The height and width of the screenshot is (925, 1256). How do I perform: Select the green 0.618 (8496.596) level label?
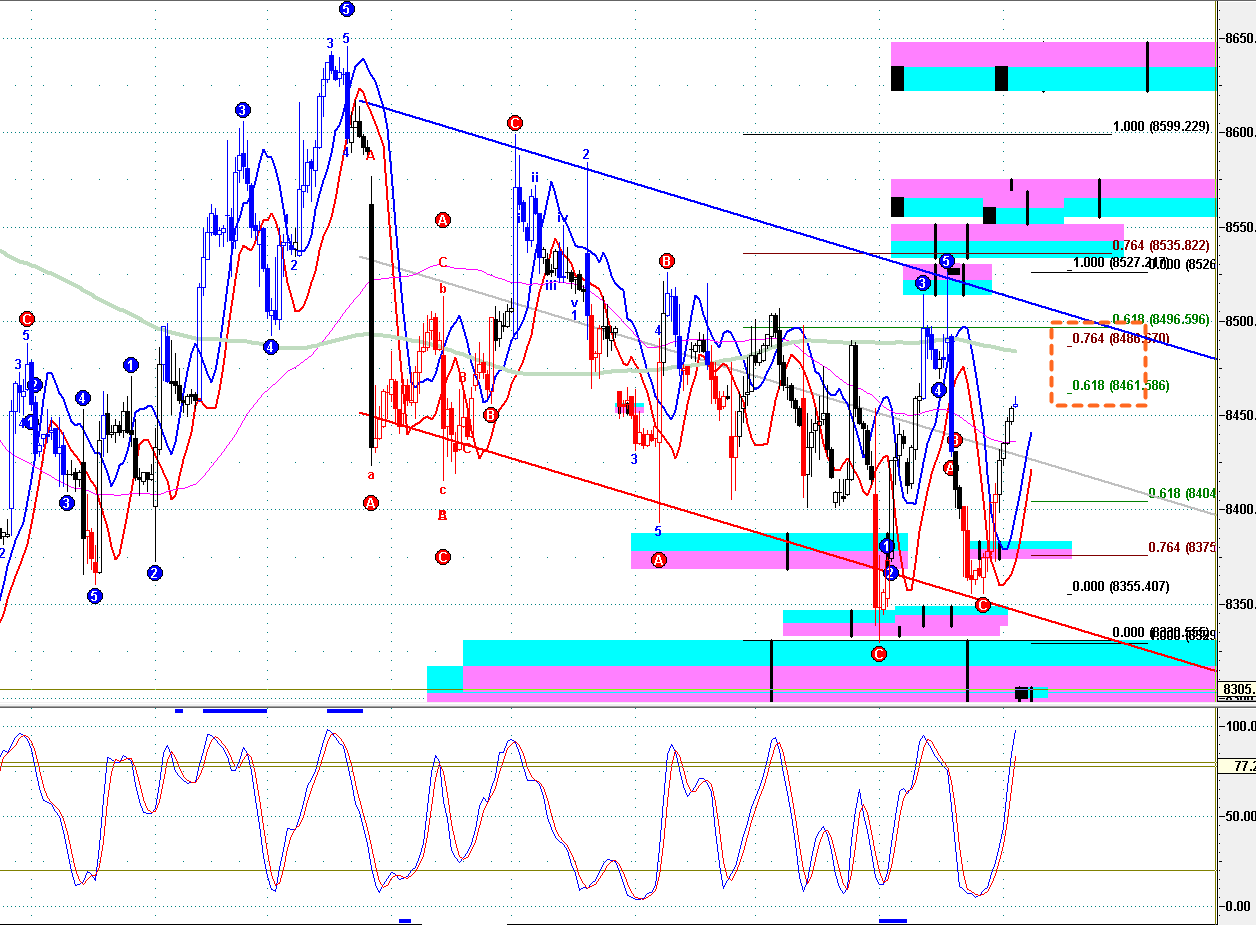[1160, 320]
